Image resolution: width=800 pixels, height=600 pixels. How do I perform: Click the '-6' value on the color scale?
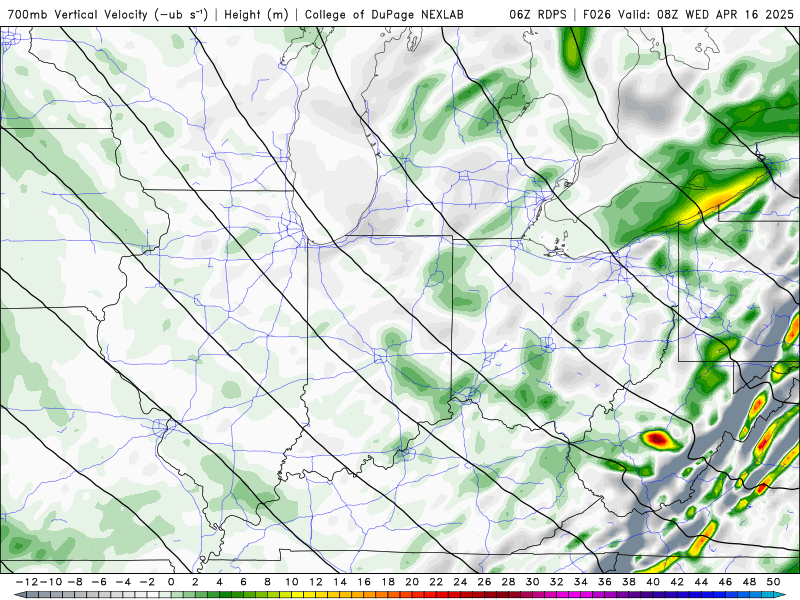[98, 582]
